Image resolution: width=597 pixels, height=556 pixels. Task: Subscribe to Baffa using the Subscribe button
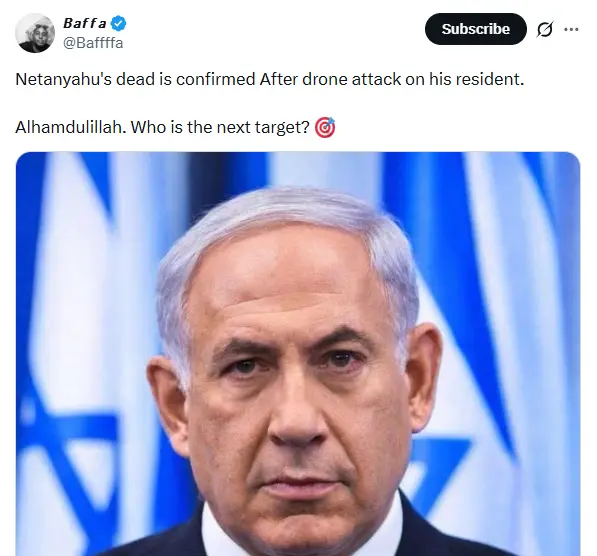(x=476, y=29)
